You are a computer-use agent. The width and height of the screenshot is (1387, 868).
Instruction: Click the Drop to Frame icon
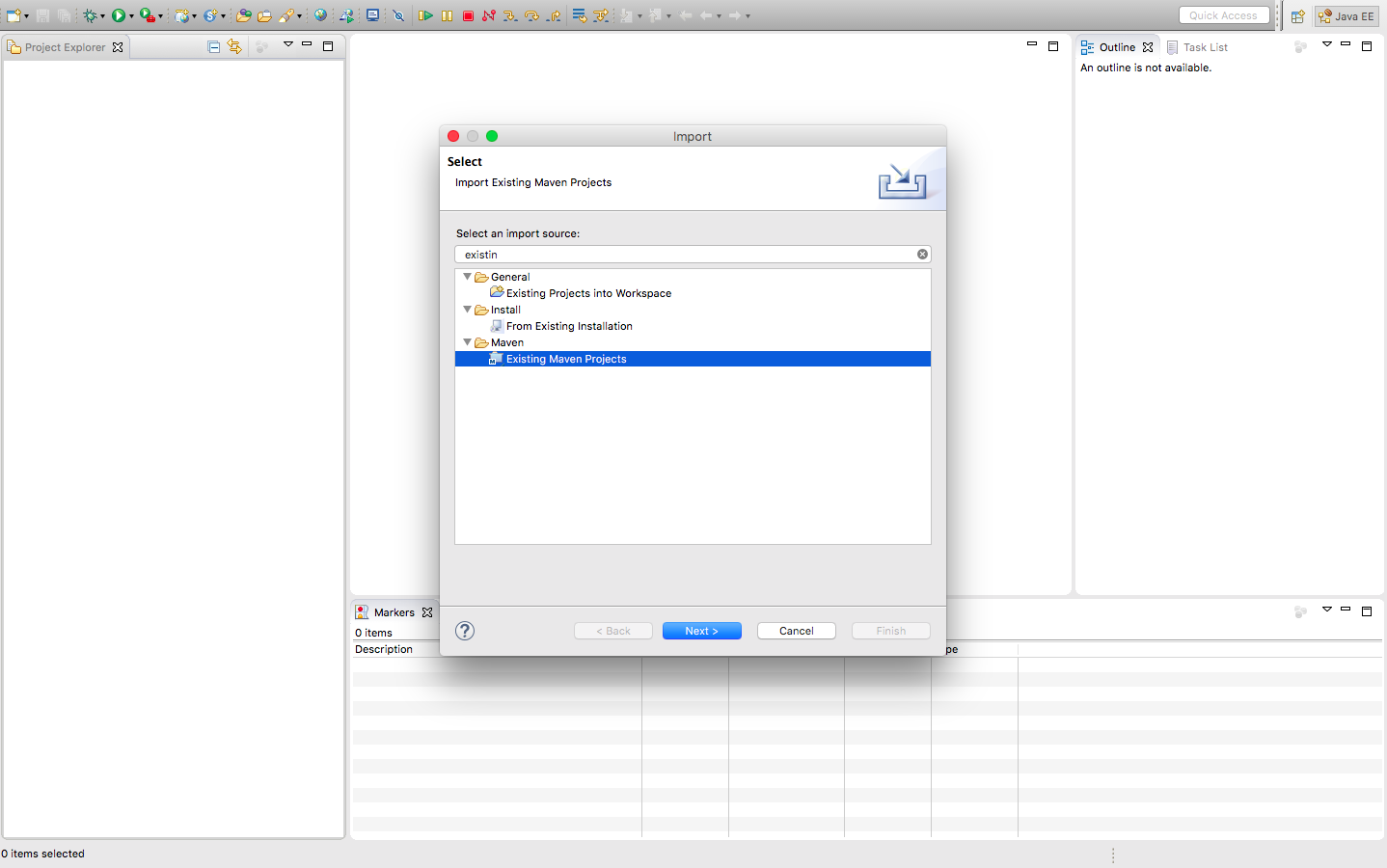tap(579, 15)
